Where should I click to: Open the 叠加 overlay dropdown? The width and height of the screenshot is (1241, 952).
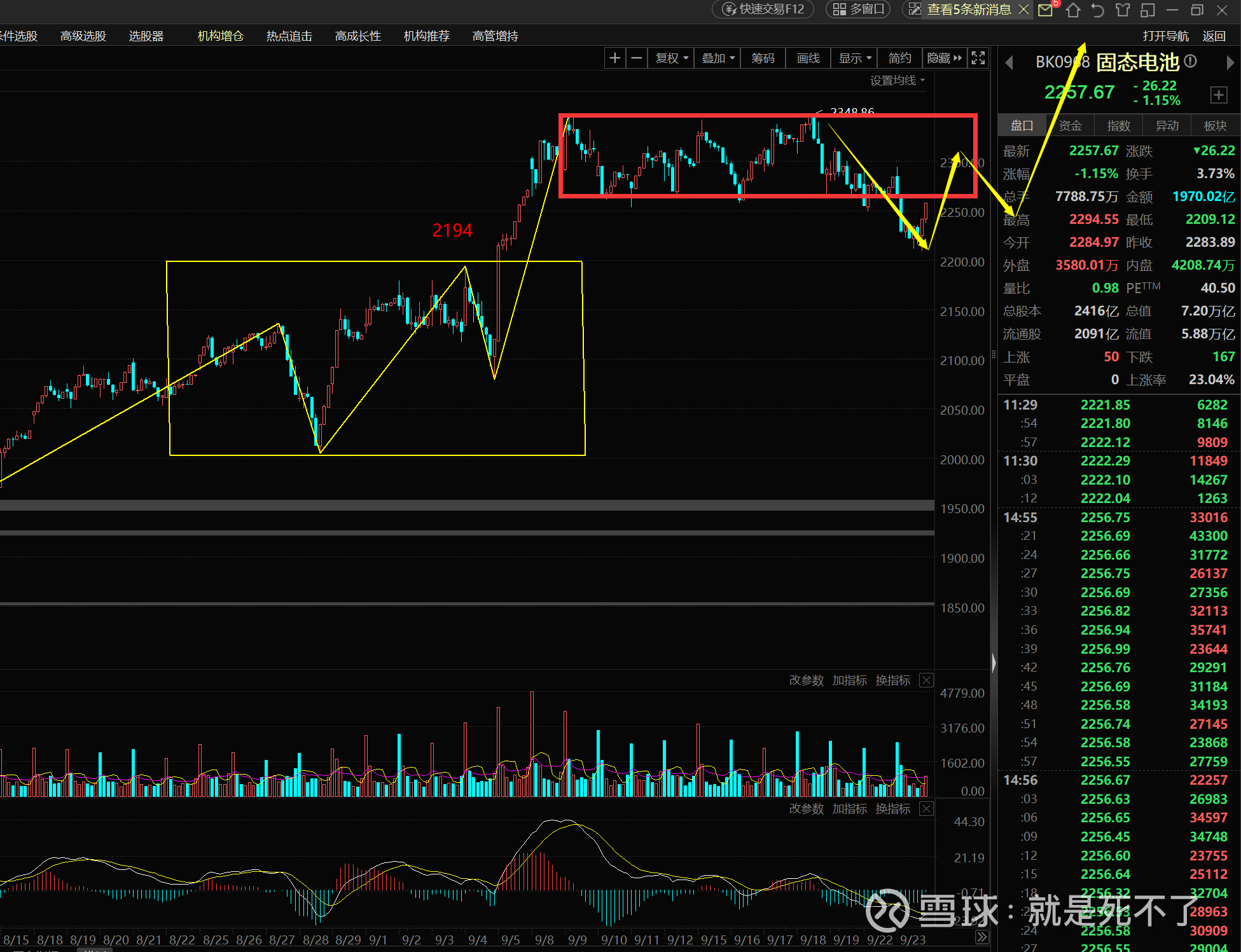(x=718, y=59)
